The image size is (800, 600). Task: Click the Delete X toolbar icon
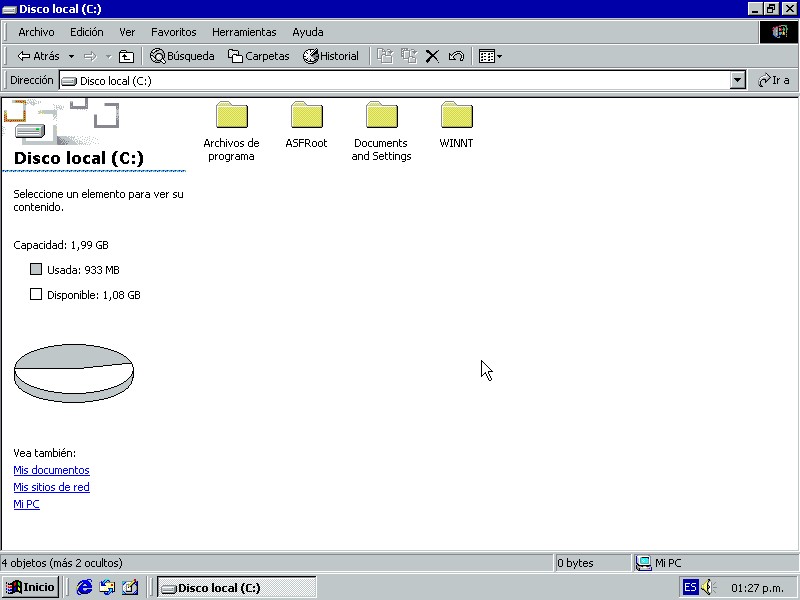click(432, 56)
